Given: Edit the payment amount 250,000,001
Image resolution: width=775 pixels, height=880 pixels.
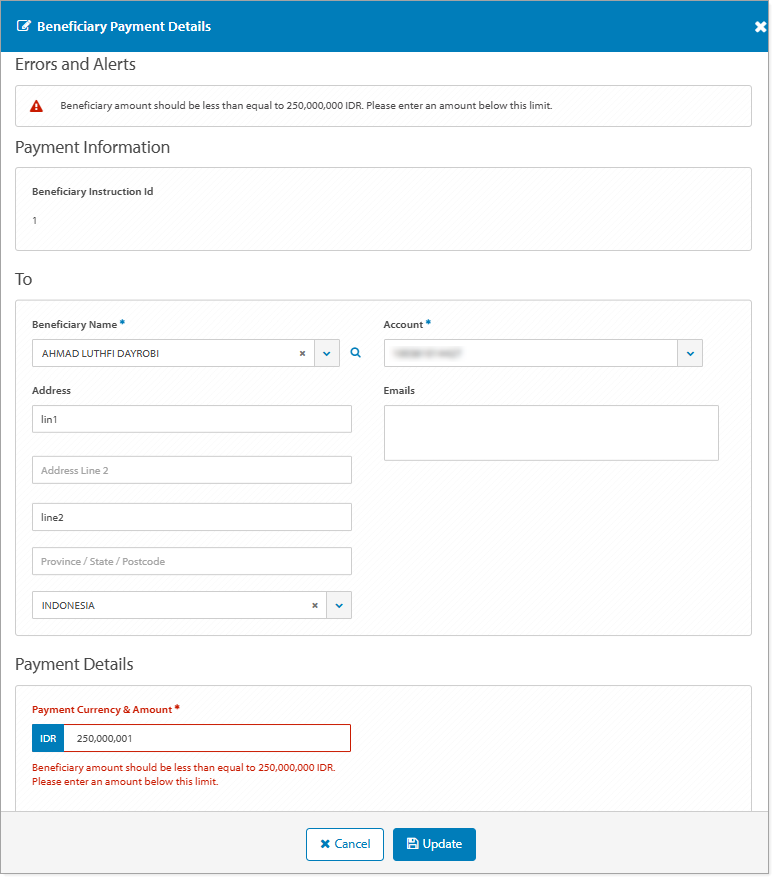Looking at the screenshot, I should 206,738.
